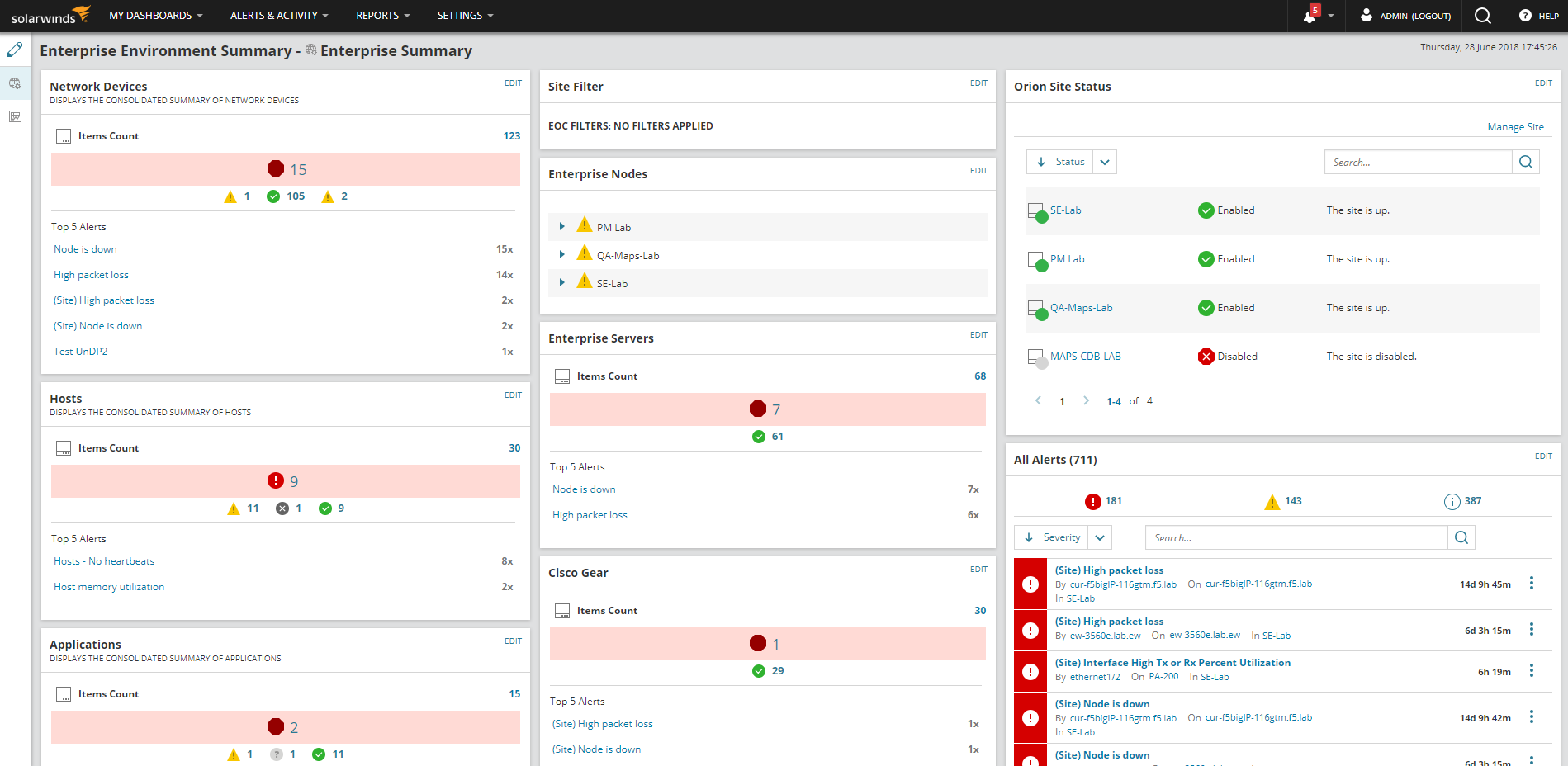Go to previous page of sites

1039,401
